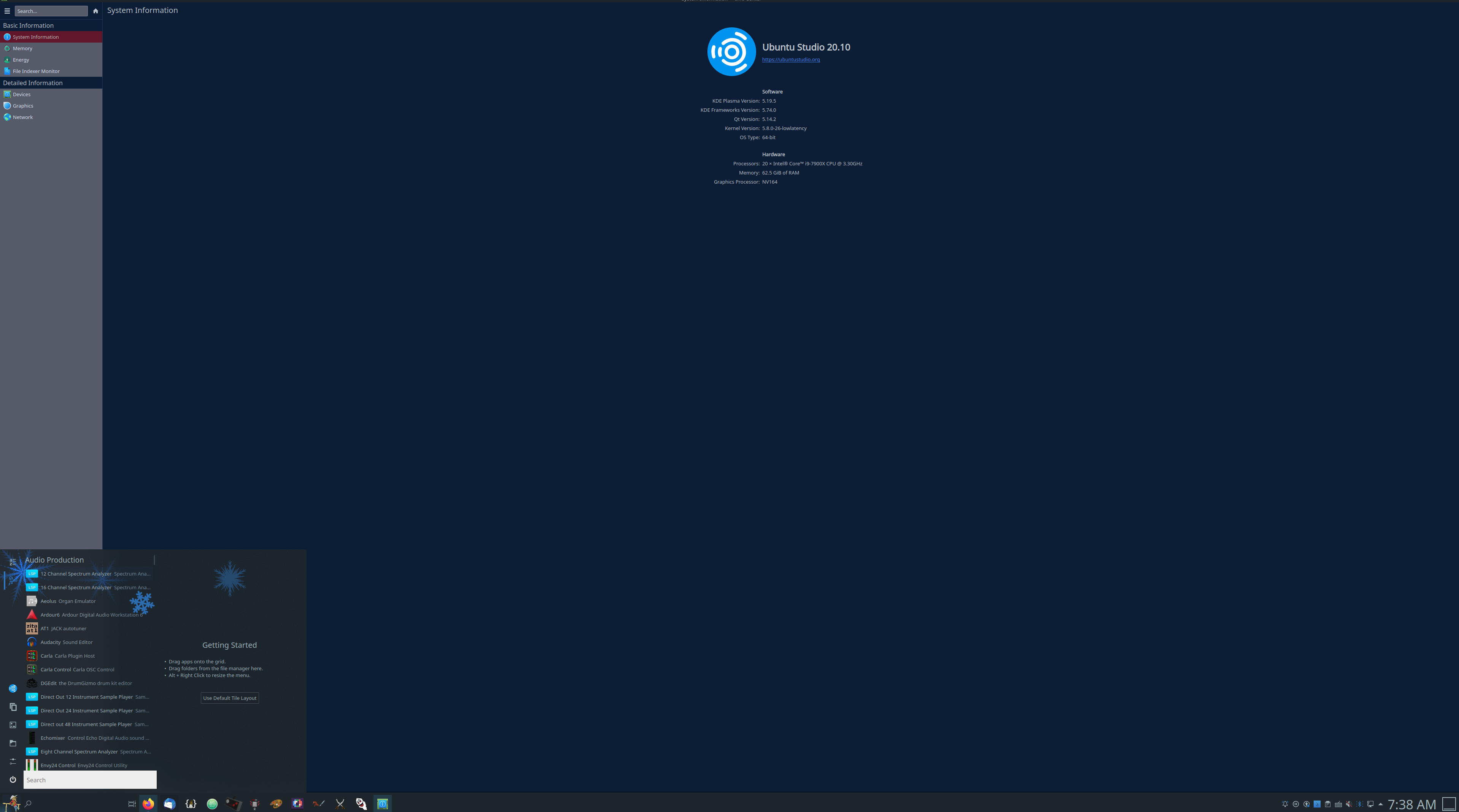This screenshot has width=1459, height=812.
Task: Open Atom editor from the taskbar
Action: tap(212, 804)
